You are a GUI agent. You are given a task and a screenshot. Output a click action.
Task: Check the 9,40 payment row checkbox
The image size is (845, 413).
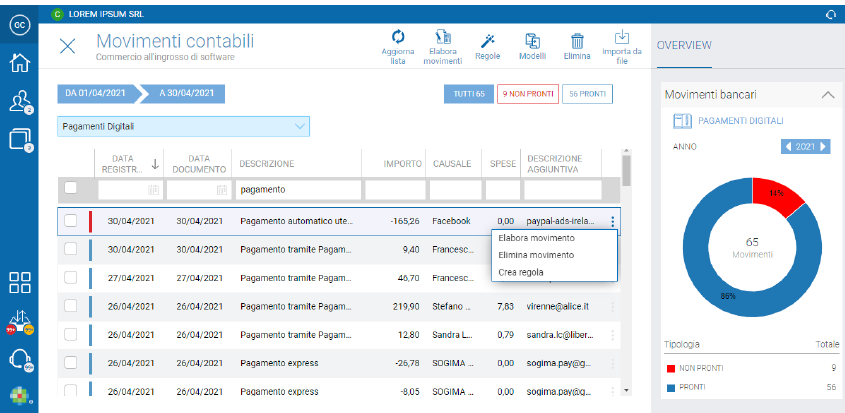click(x=71, y=249)
